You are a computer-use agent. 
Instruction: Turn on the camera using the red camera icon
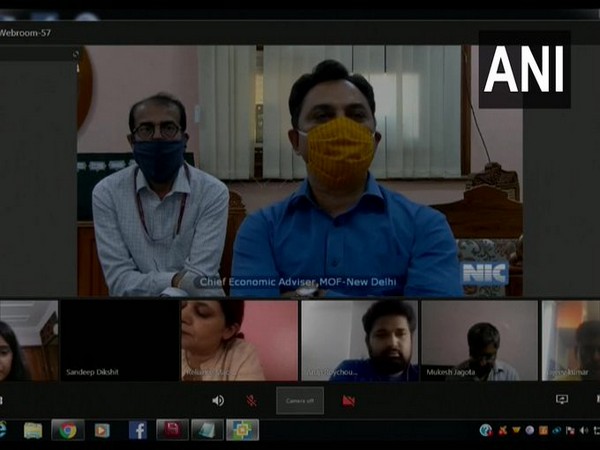click(x=349, y=400)
